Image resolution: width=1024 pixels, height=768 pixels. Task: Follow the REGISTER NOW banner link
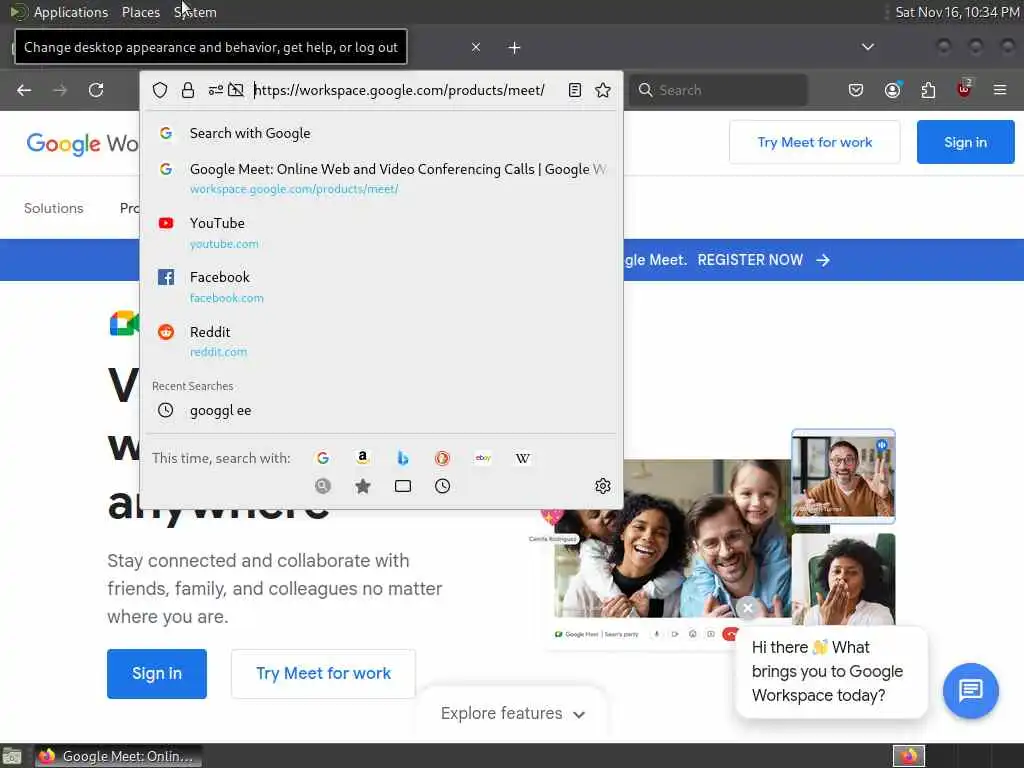763,260
